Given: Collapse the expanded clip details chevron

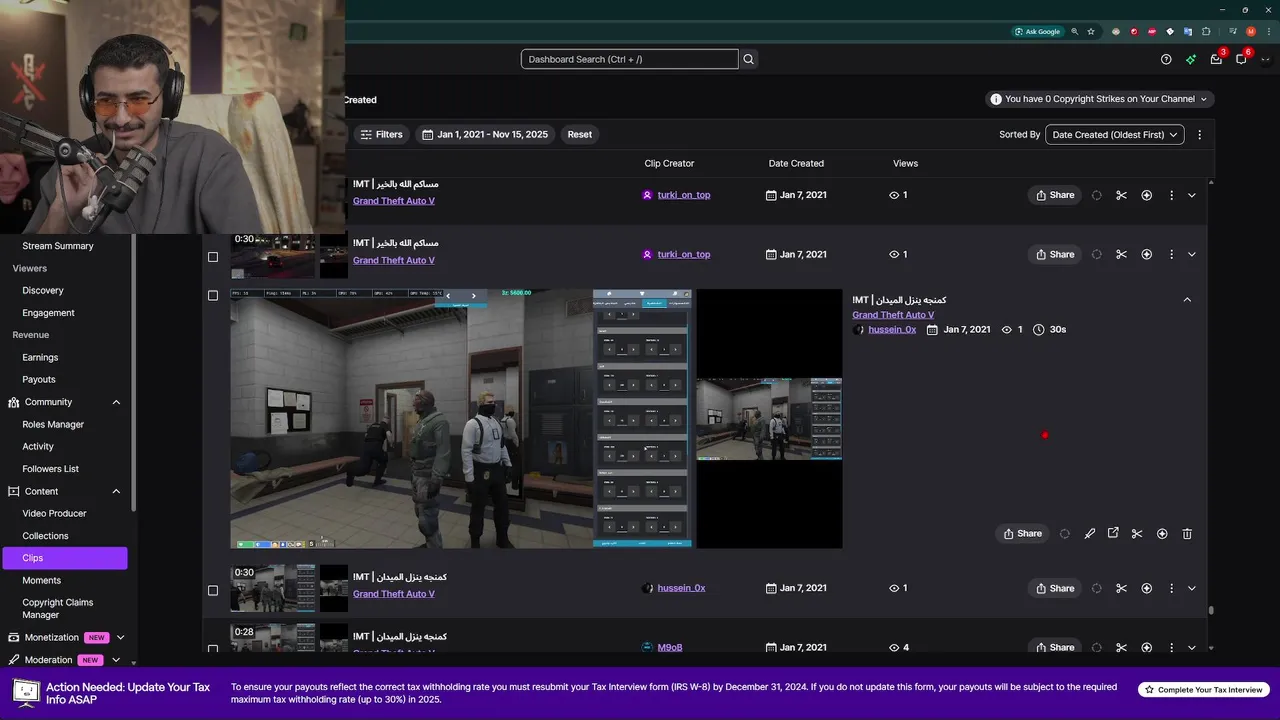Looking at the screenshot, I should (x=1187, y=300).
